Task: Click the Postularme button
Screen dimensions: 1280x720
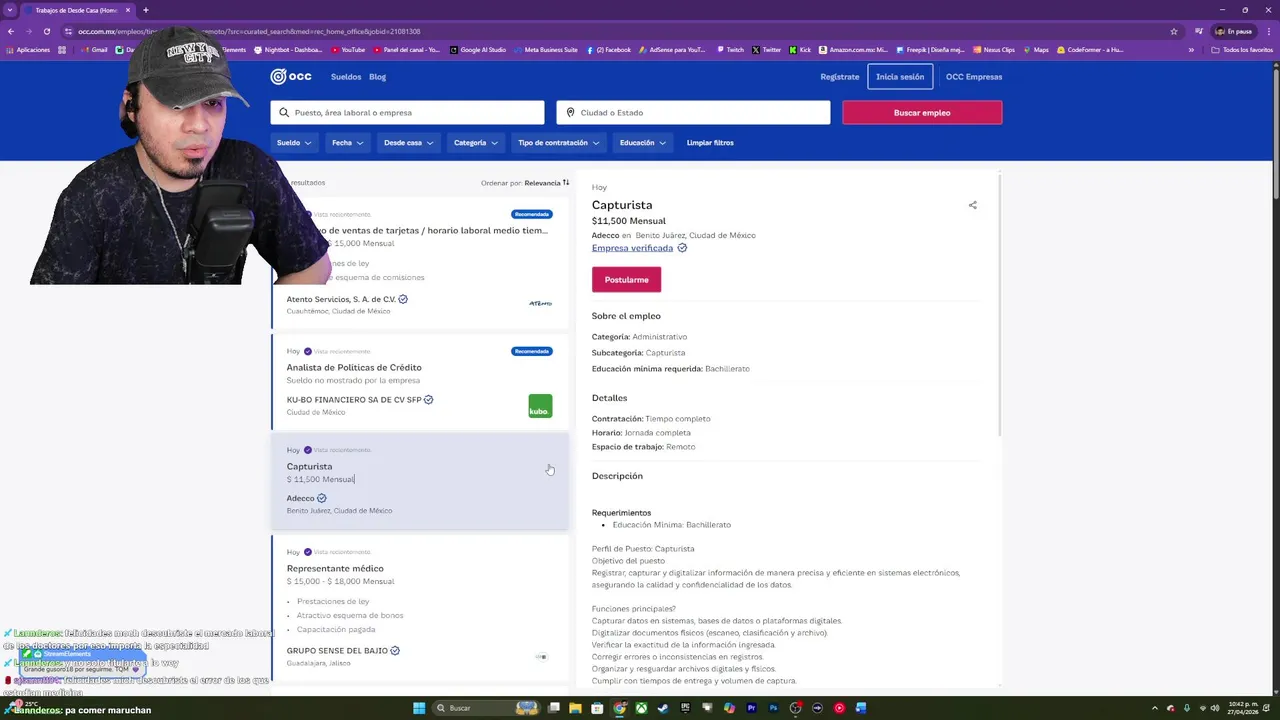Action: [x=626, y=280]
